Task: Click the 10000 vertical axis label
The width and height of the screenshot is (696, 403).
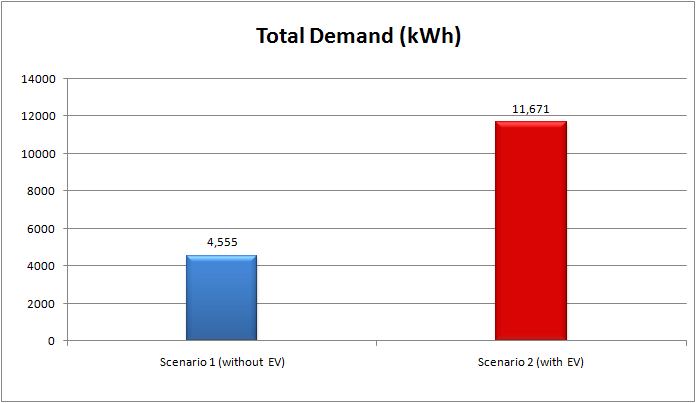Action: tap(39, 154)
